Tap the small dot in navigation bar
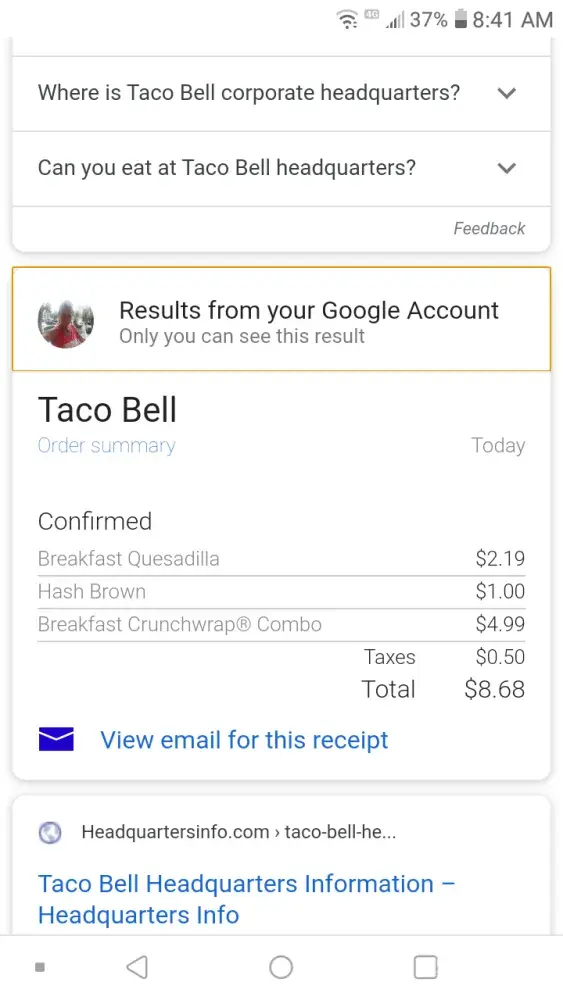Viewport: 563px width, 1000px height. 40,967
